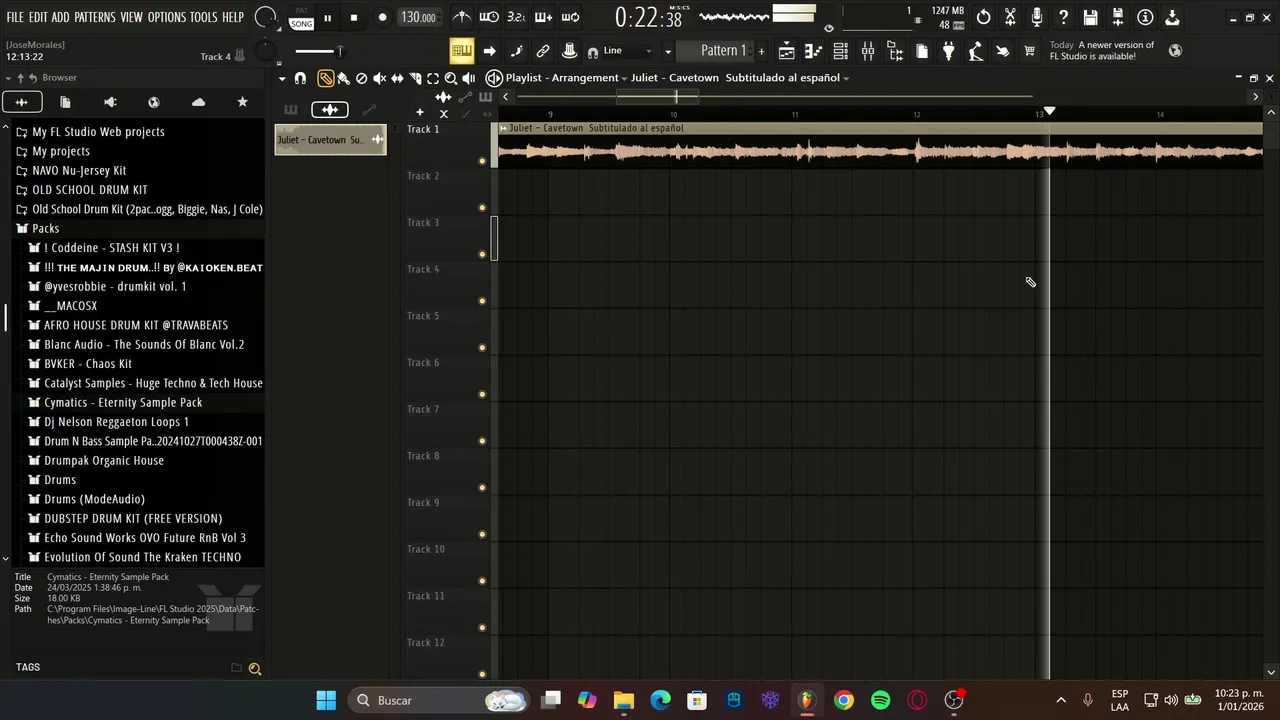Save the project with floppy disk icon
Image resolution: width=1280 pixels, height=720 pixels.
click(1090, 17)
